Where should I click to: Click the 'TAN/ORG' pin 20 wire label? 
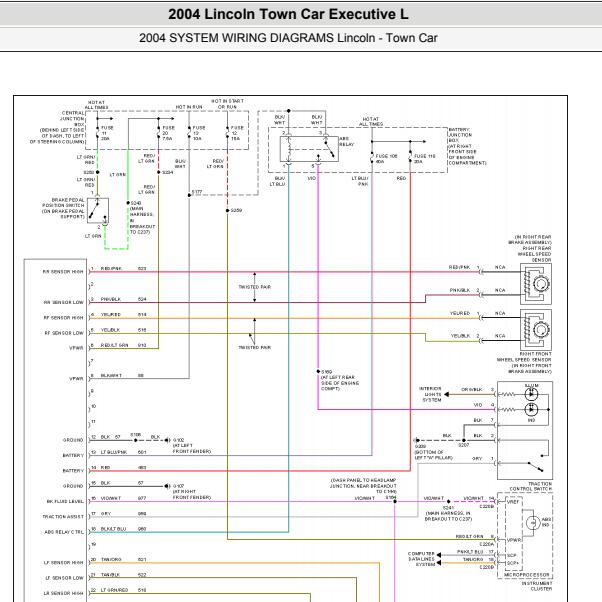[x=111, y=560]
